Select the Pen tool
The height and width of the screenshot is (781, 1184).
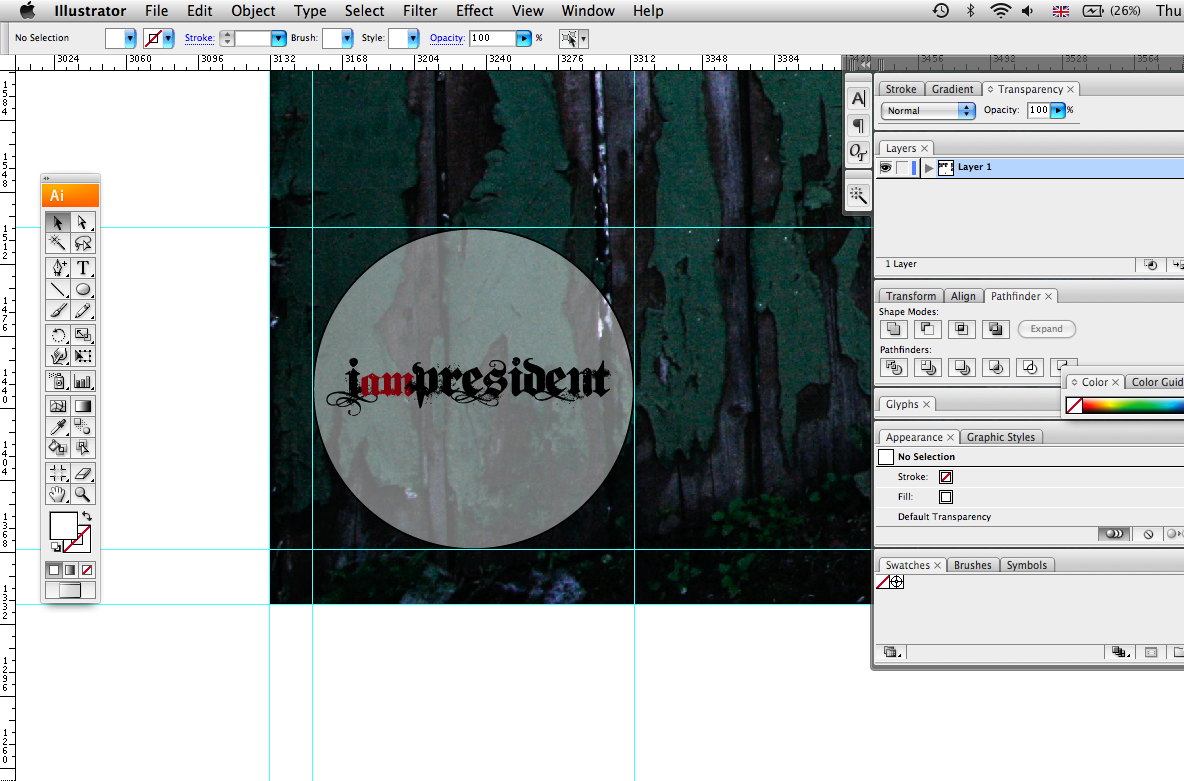click(57, 267)
